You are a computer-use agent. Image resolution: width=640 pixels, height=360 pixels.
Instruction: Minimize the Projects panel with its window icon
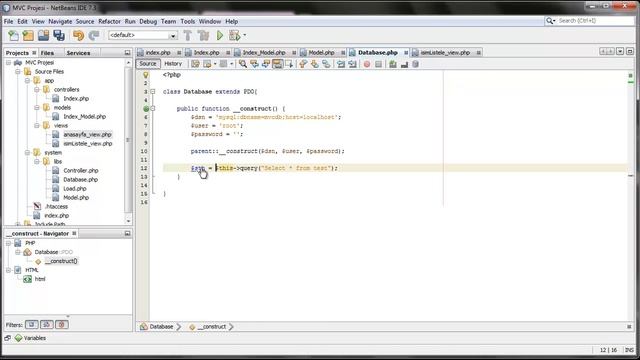pos(127,53)
